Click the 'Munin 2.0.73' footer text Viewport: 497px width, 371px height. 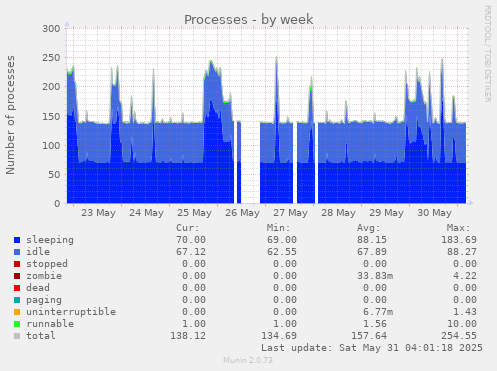tap(248, 360)
